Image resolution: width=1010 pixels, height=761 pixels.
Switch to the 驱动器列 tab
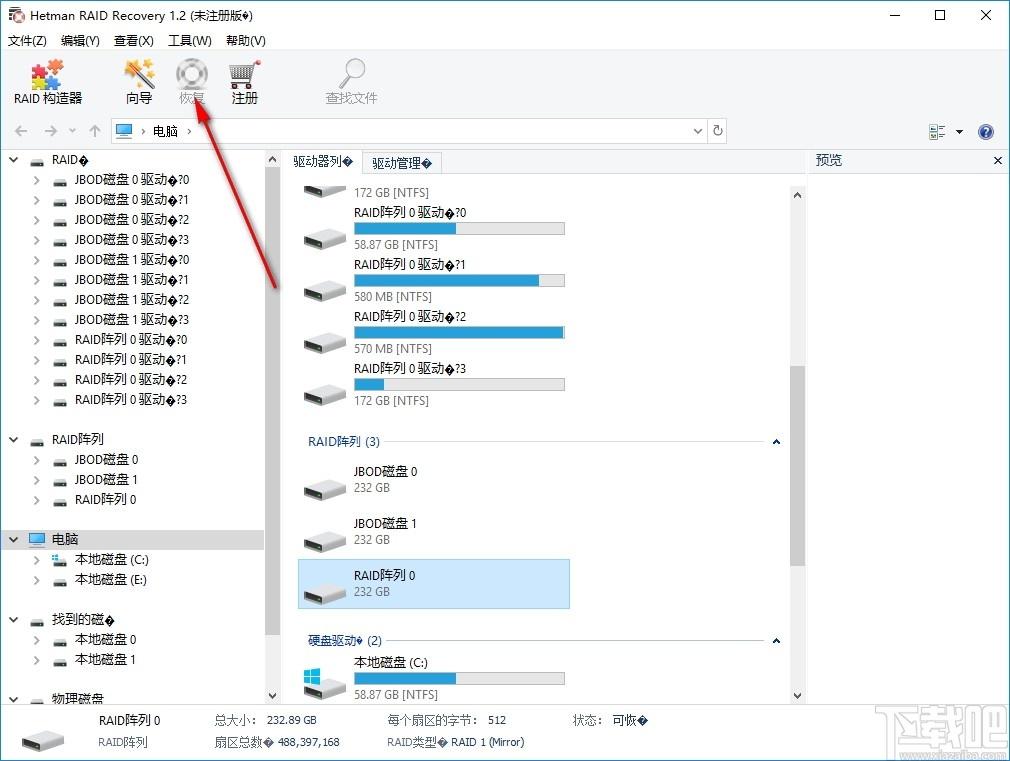(x=323, y=162)
